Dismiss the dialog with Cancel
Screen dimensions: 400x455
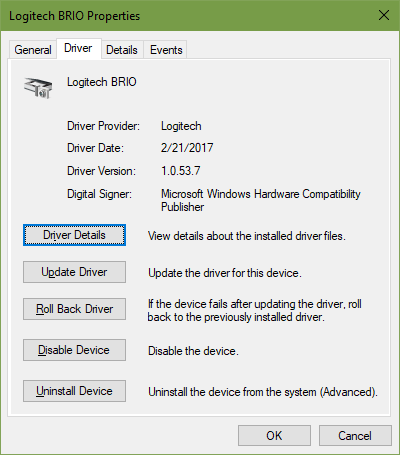tap(355, 435)
